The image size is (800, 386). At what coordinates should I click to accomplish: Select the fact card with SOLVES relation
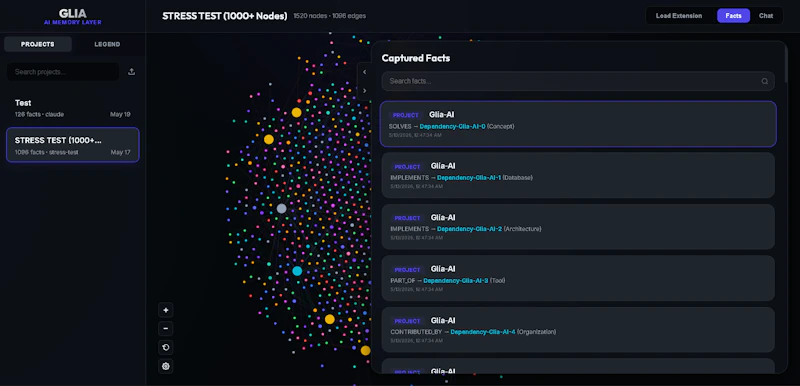(578, 124)
